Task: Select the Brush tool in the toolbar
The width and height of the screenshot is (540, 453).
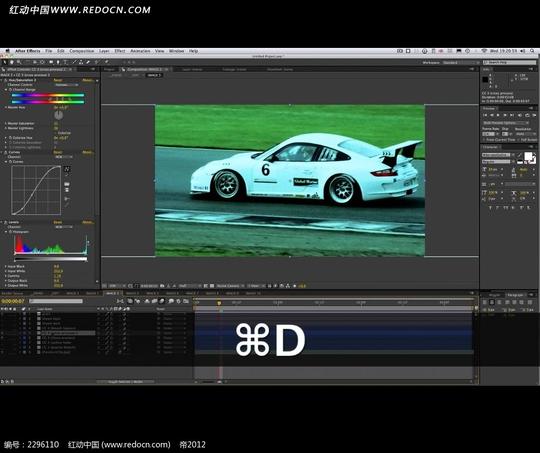Action: pos(74,62)
